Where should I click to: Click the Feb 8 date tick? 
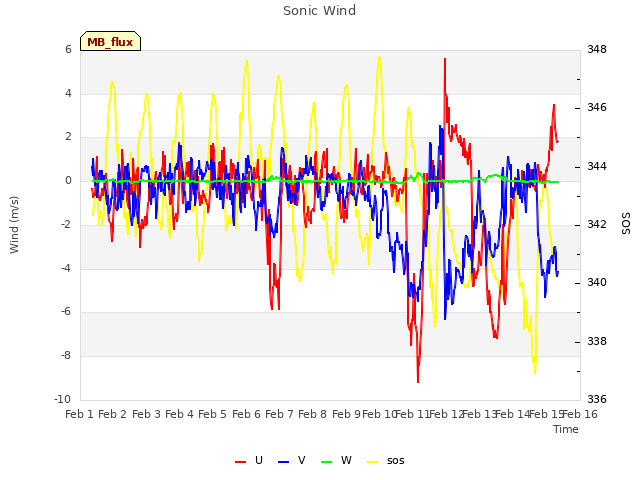(x=312, y=414)
